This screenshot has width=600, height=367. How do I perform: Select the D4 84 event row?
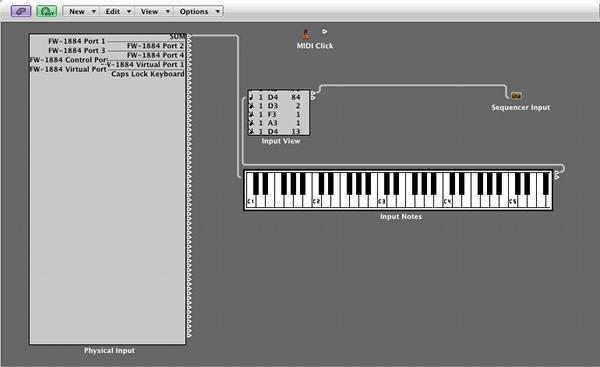tap(279, 97)
